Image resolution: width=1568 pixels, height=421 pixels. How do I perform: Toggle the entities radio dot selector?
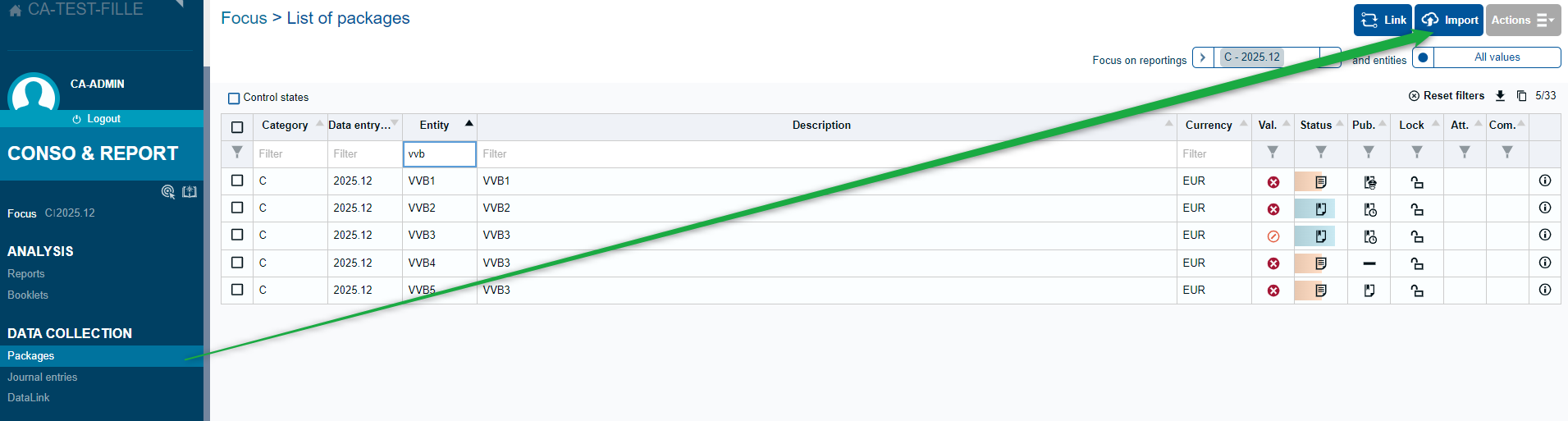point(1423,57)
